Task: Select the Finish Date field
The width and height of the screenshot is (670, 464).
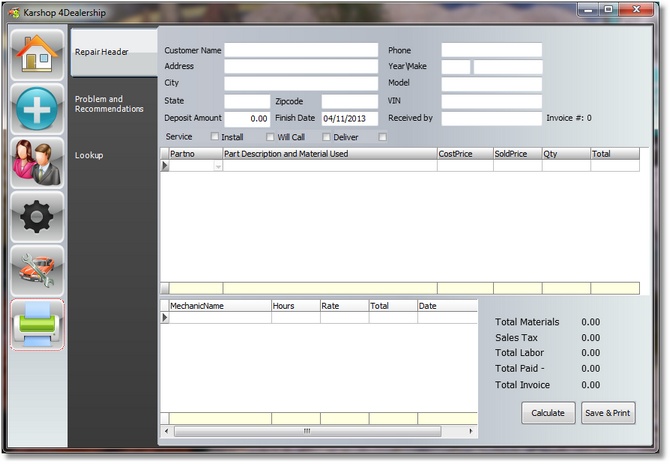Action: click(x=349, y=118)
